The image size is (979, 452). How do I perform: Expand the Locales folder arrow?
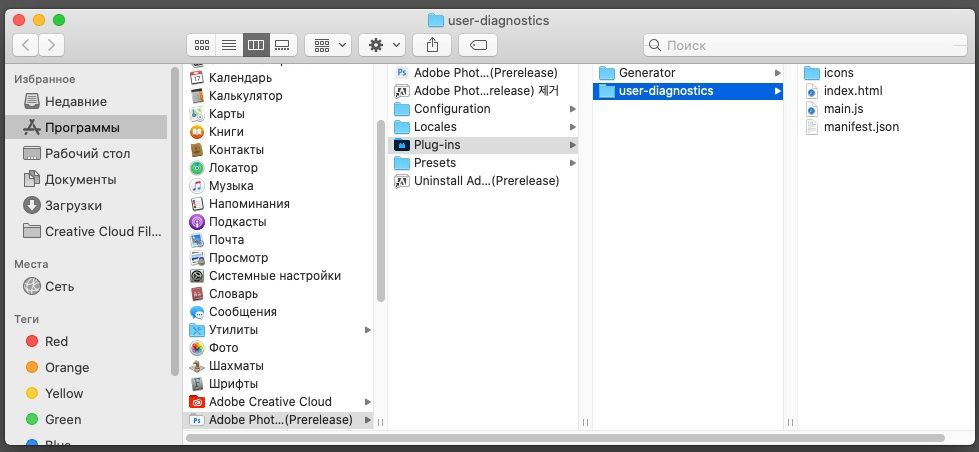(x=573, y=127)
